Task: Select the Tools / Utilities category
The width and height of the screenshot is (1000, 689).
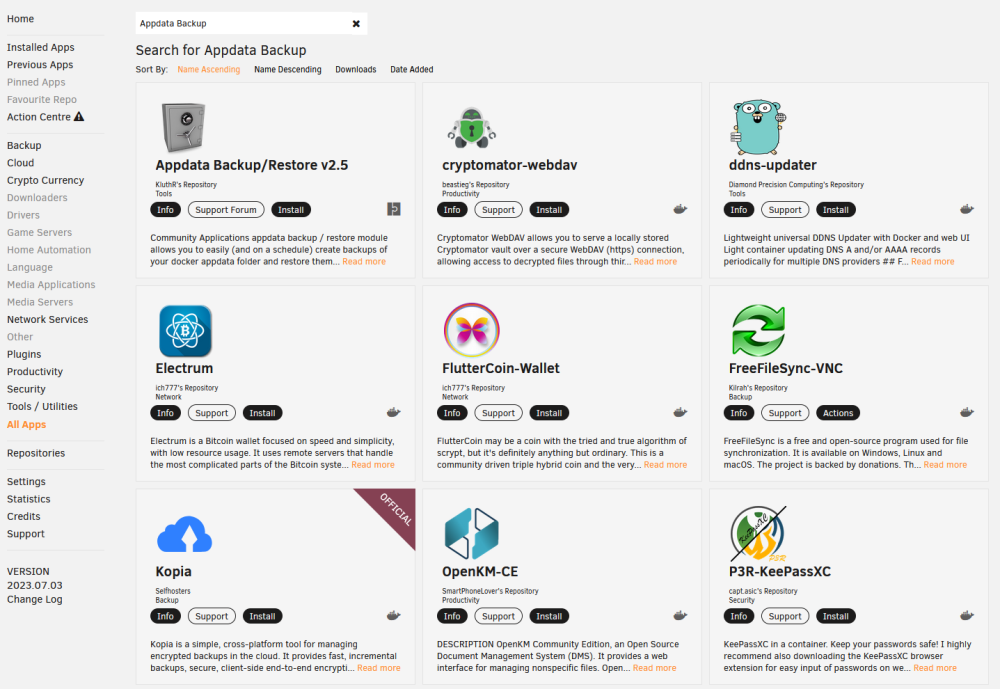Action: (42, 406)
